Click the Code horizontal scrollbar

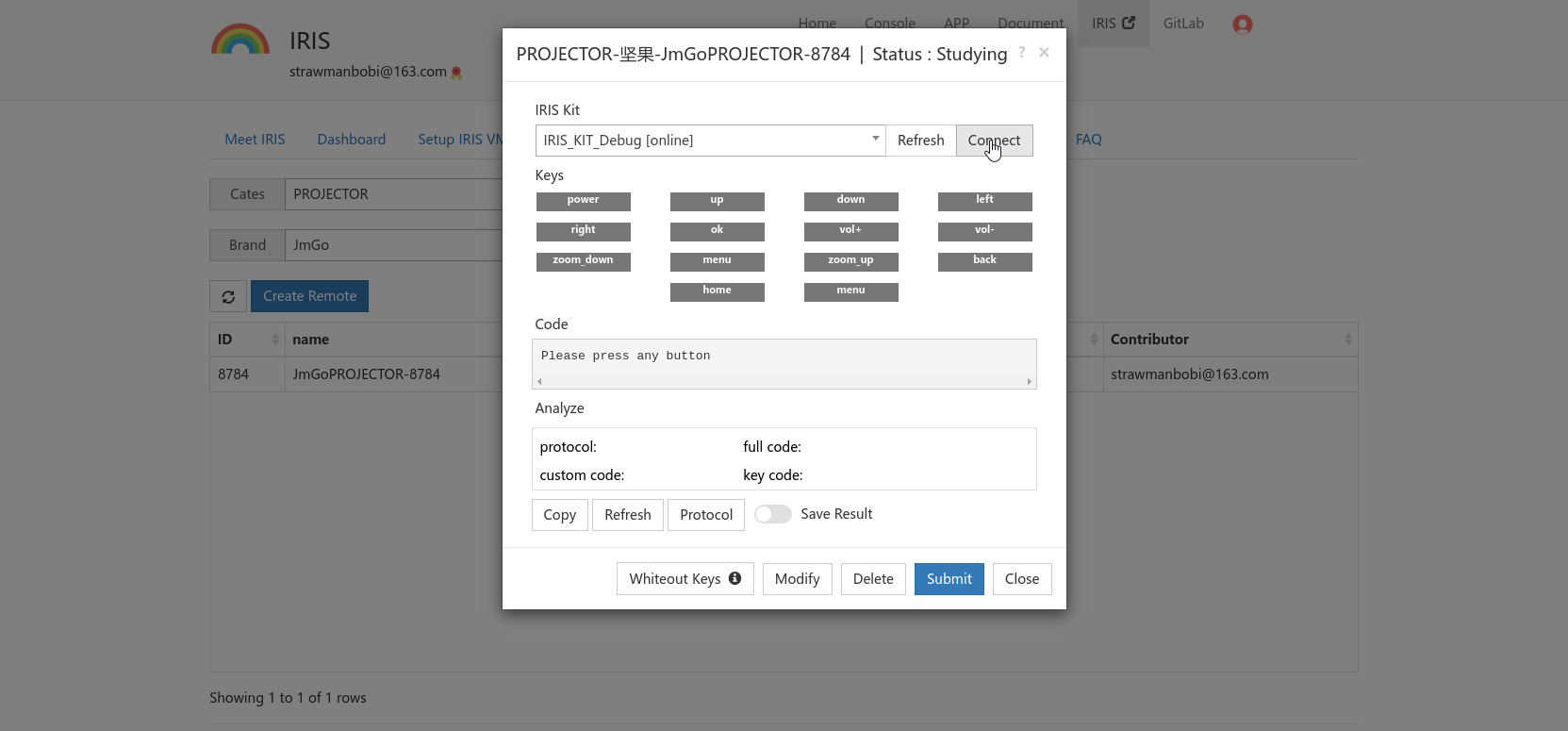pyautogui.click(x=783, y=382)
